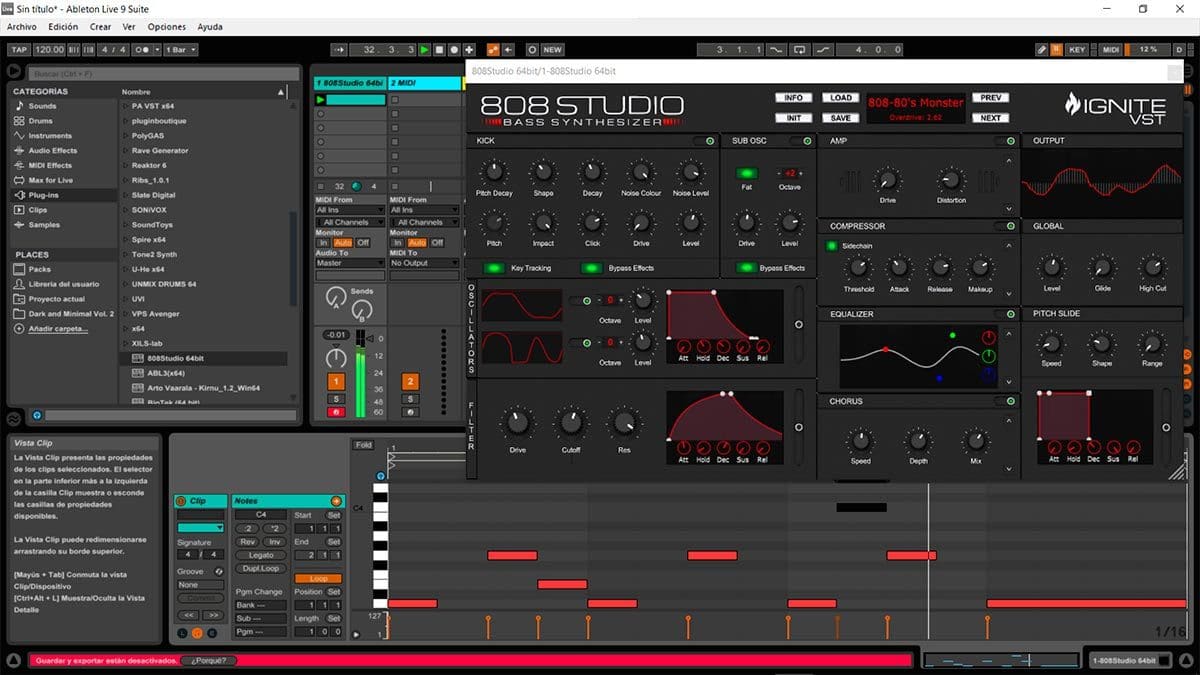Toggle the Sub Osc Fat switch
The width and height of the screenshot is (1200, 675).
pyautogui.click(x=747, y=173)
